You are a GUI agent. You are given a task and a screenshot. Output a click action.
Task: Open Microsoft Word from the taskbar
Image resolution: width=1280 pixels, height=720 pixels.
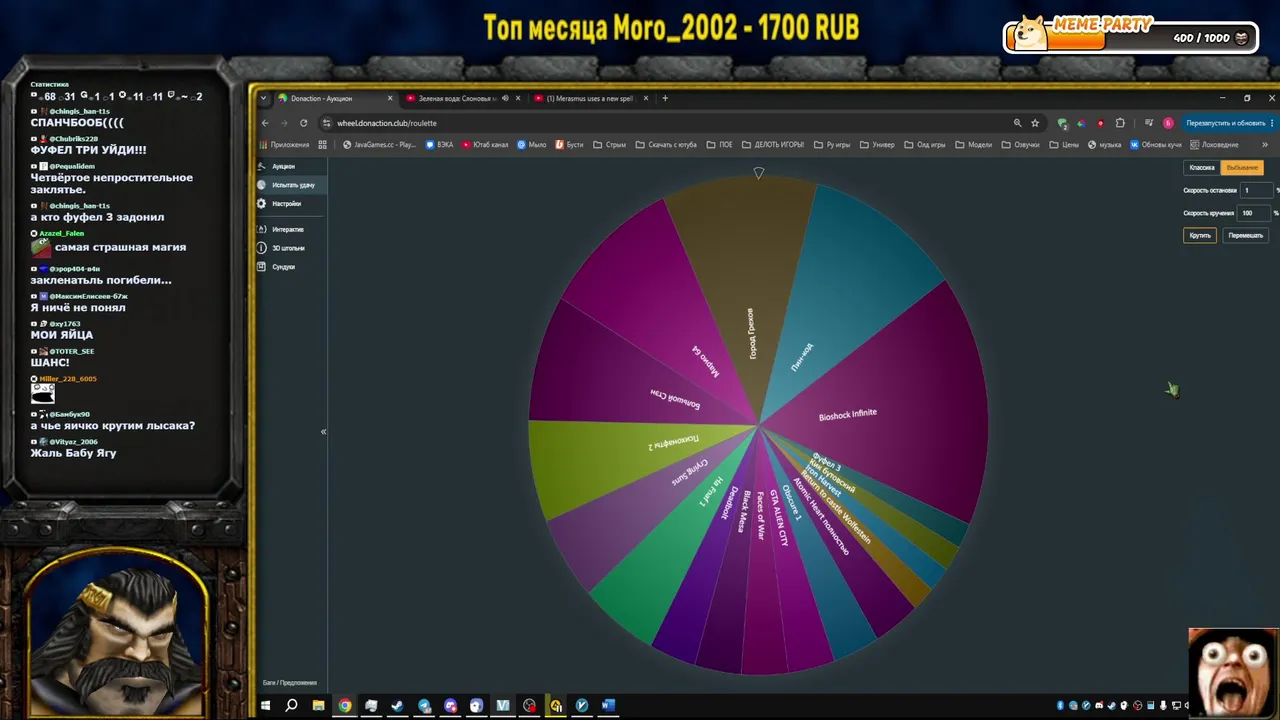click(608, 706)
